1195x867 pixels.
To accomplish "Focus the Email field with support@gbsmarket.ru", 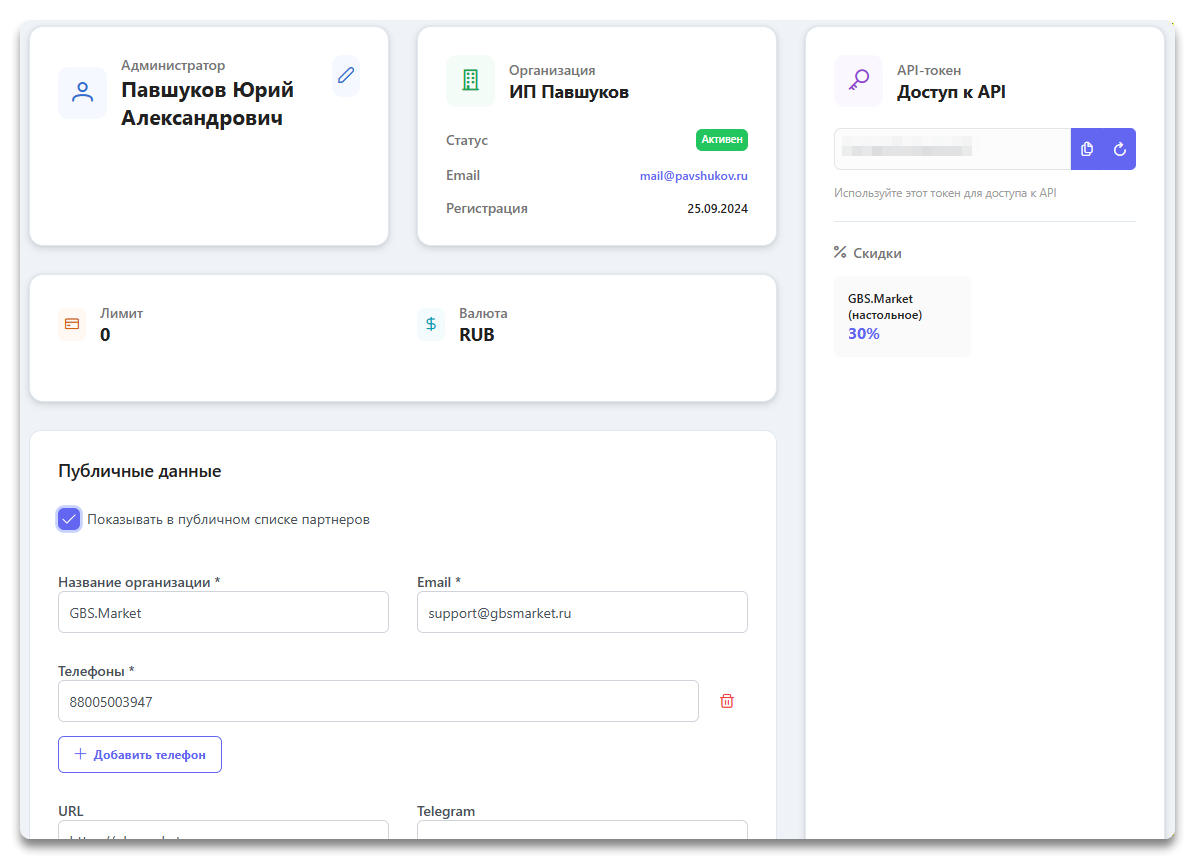I will coord(582,613).
